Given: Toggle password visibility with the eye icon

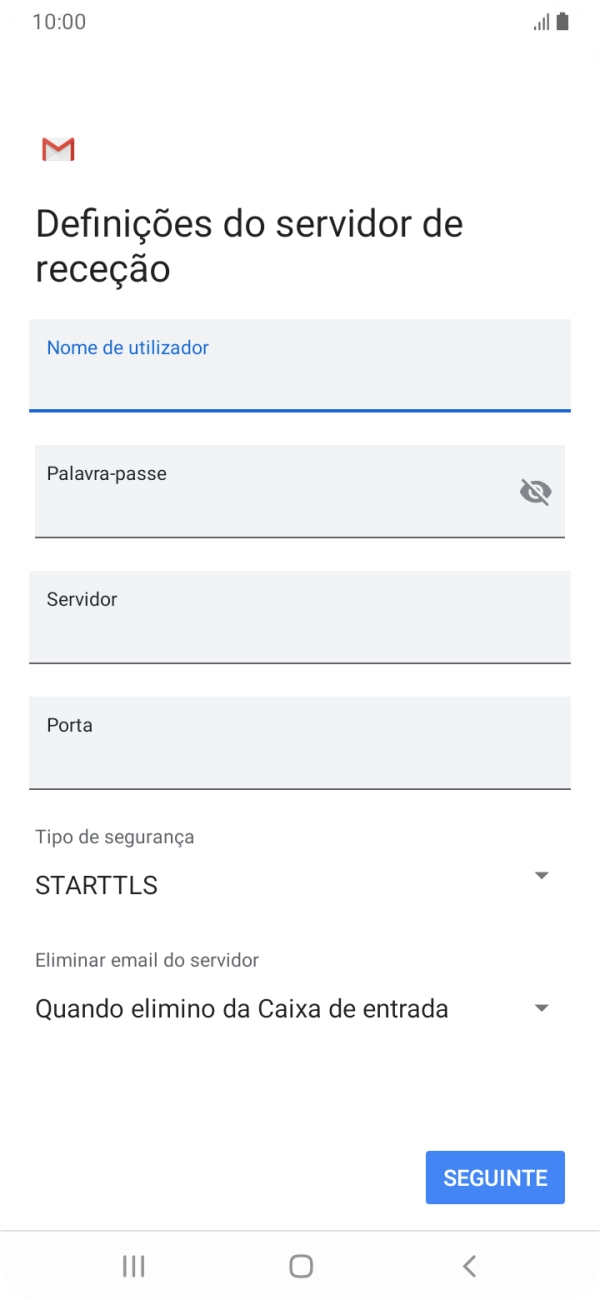Looking at the screenshot, I should [x=538, y=492].
